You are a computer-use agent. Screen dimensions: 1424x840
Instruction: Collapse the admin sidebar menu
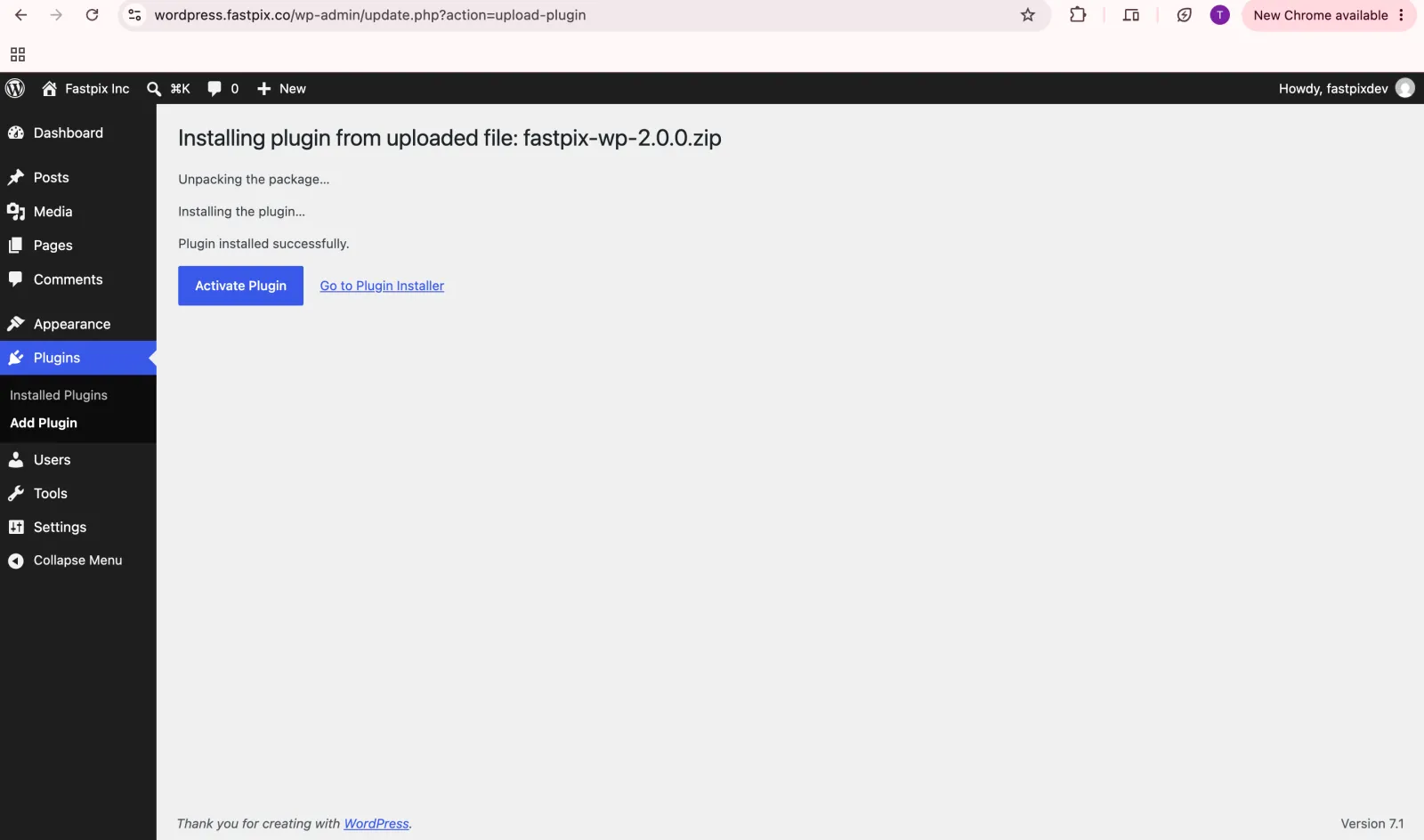[78, 561]
